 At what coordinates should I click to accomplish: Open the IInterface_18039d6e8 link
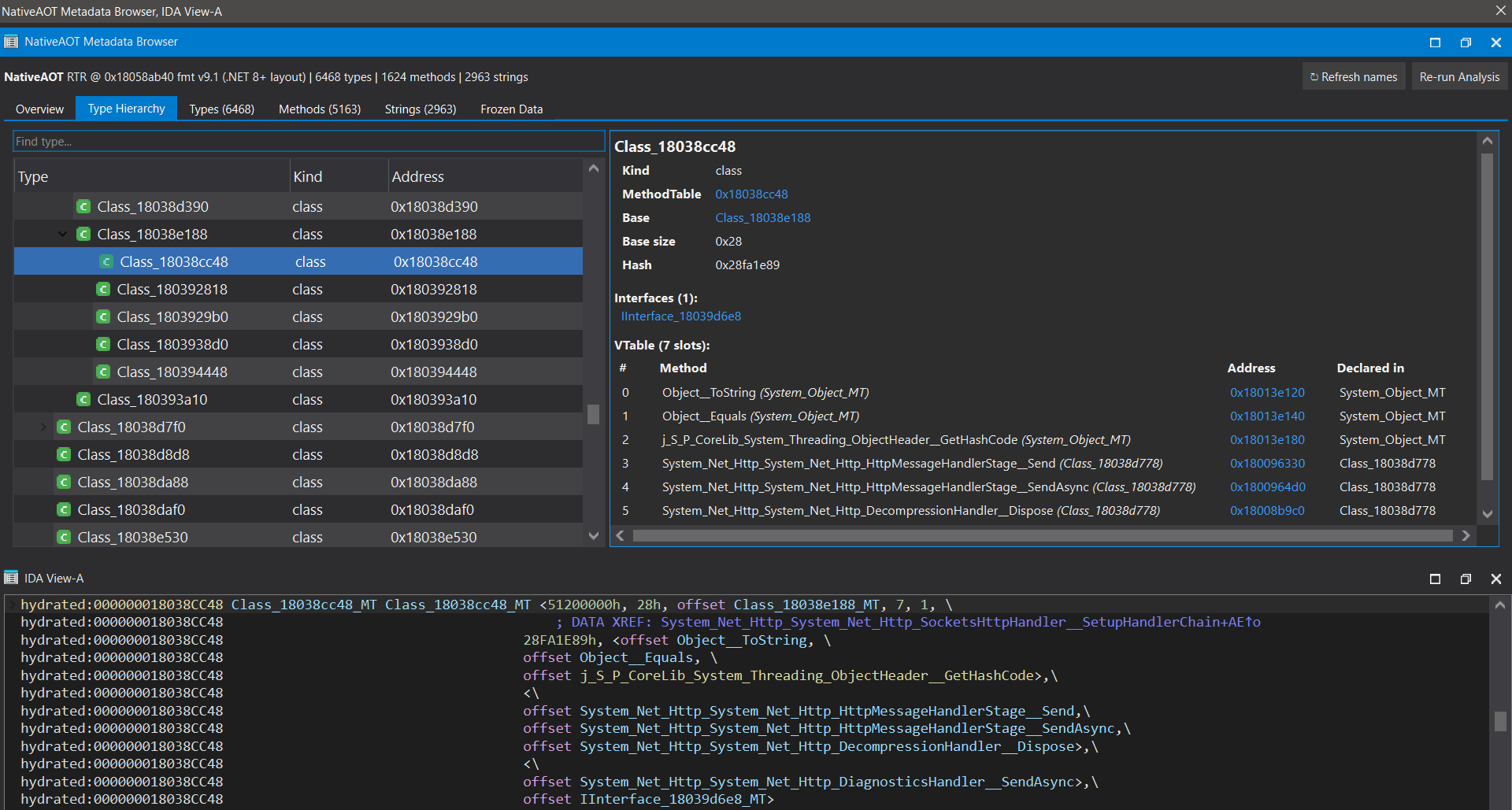click(x=680, y=316)
